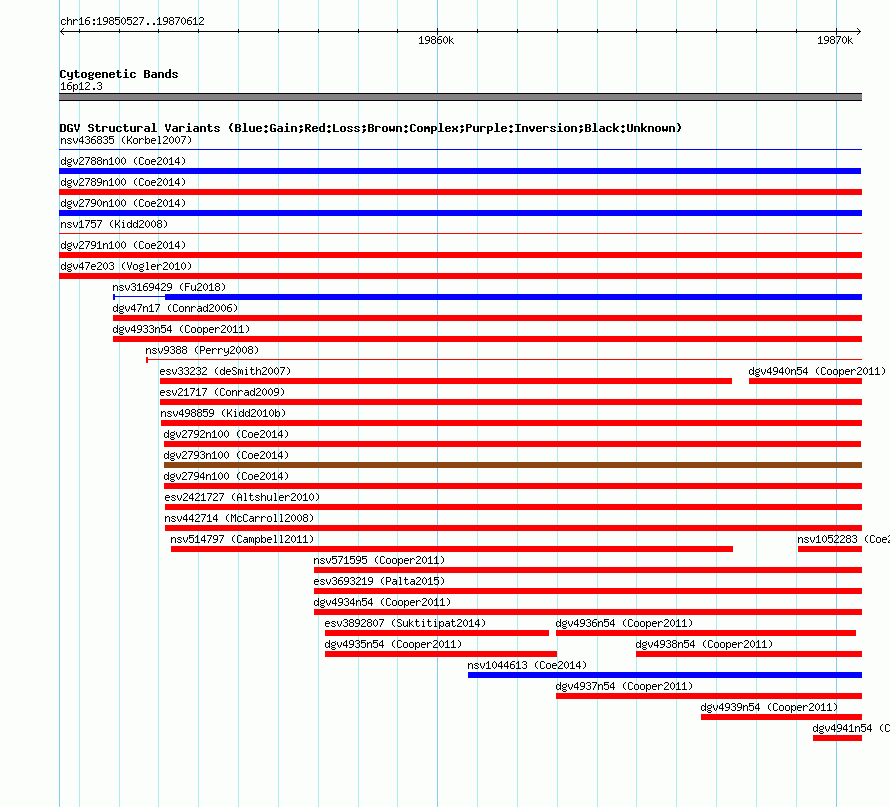Click the 16p12.3 band name text
The height and width of the screenshot is (807, 890).
(x=81, y=86)
